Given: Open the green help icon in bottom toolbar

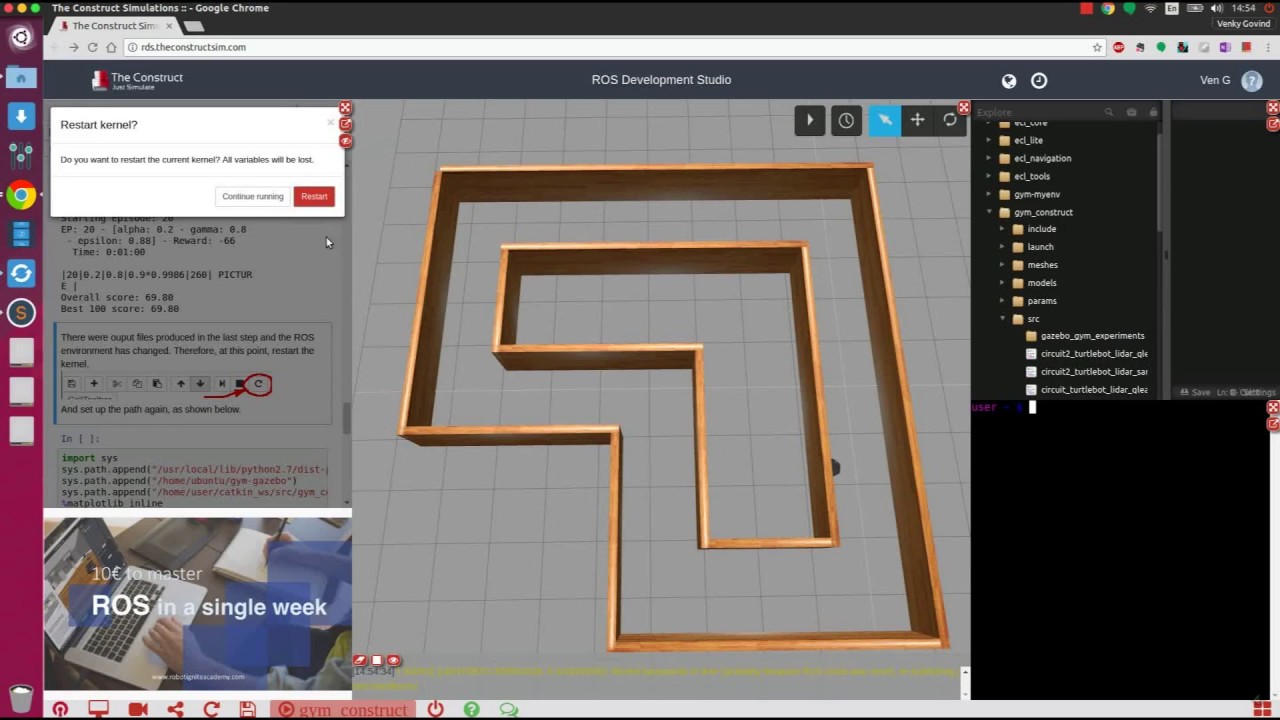Looking at the screenshot, I should [x=471, y=709].
